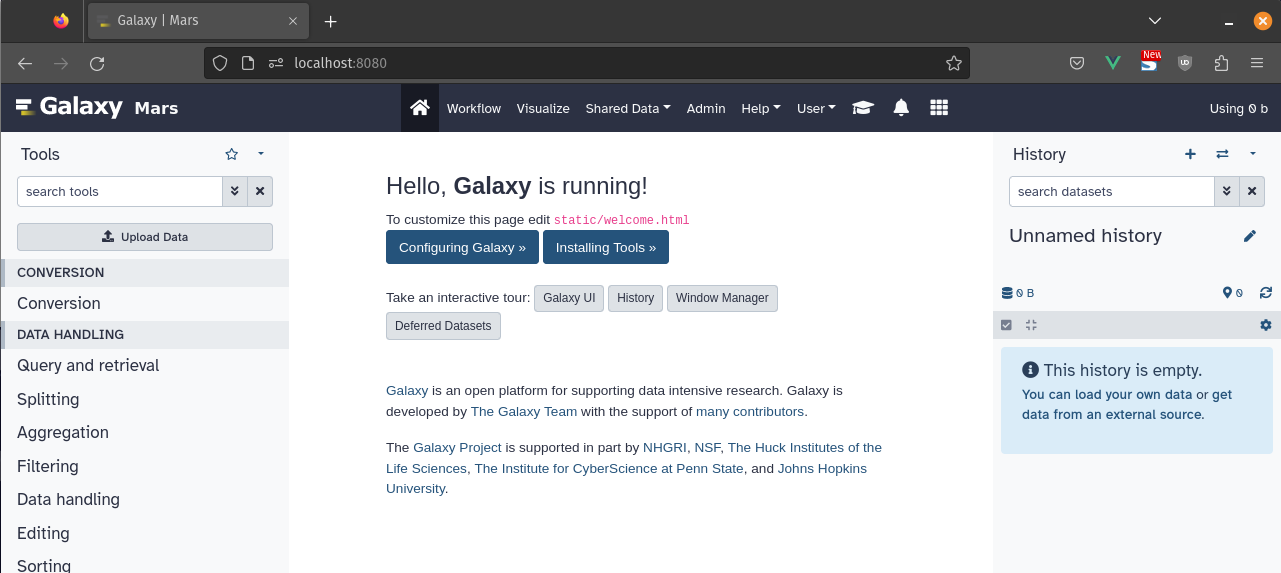
Task: Open the Vue devtools extension icon
Action: 1113,63
